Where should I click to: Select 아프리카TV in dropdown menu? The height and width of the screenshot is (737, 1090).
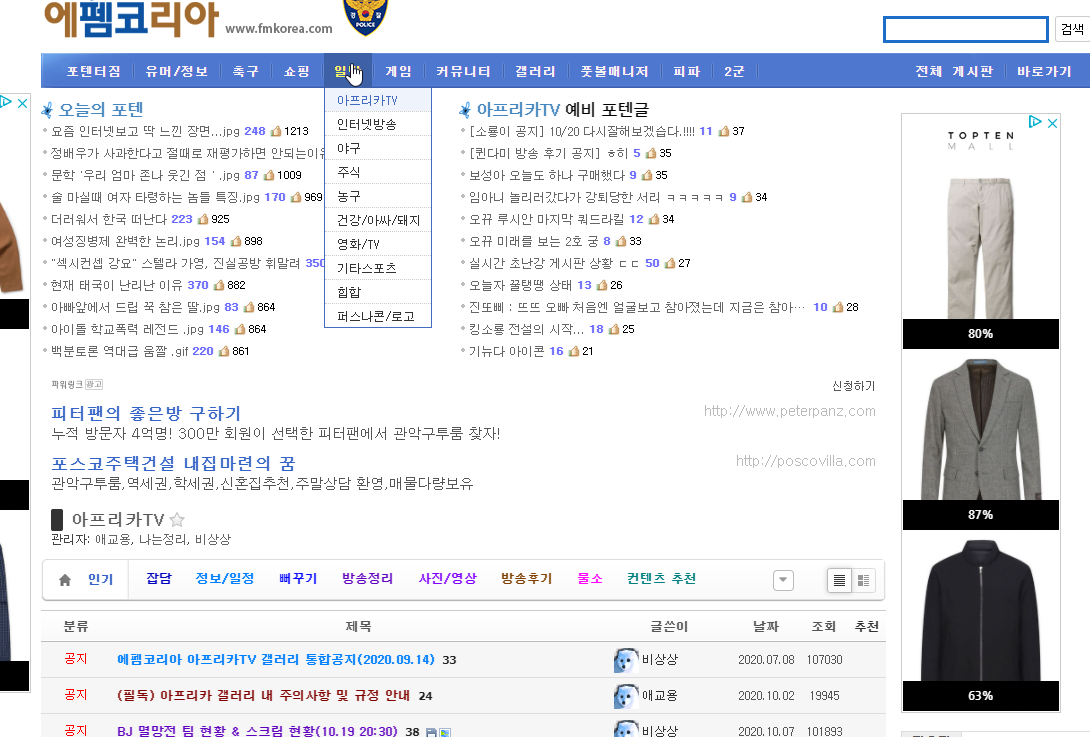pyautogui.click(x=377, y=100)
